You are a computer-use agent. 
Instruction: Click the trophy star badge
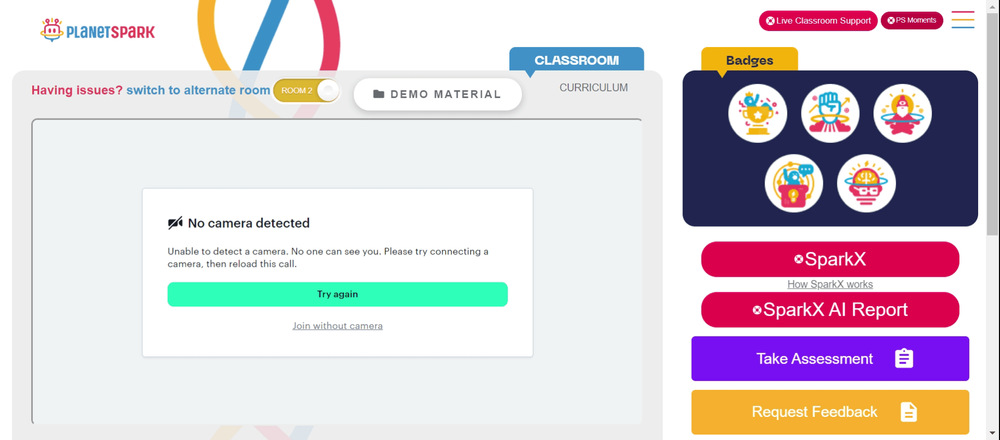click(x=757, y=114)
